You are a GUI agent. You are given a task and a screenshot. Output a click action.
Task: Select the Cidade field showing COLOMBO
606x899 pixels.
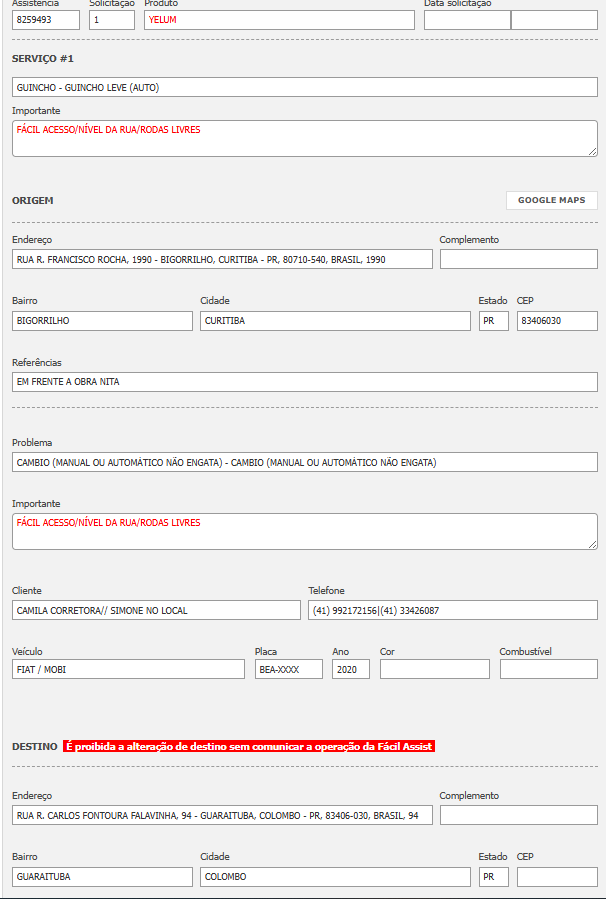coord(335,877)
